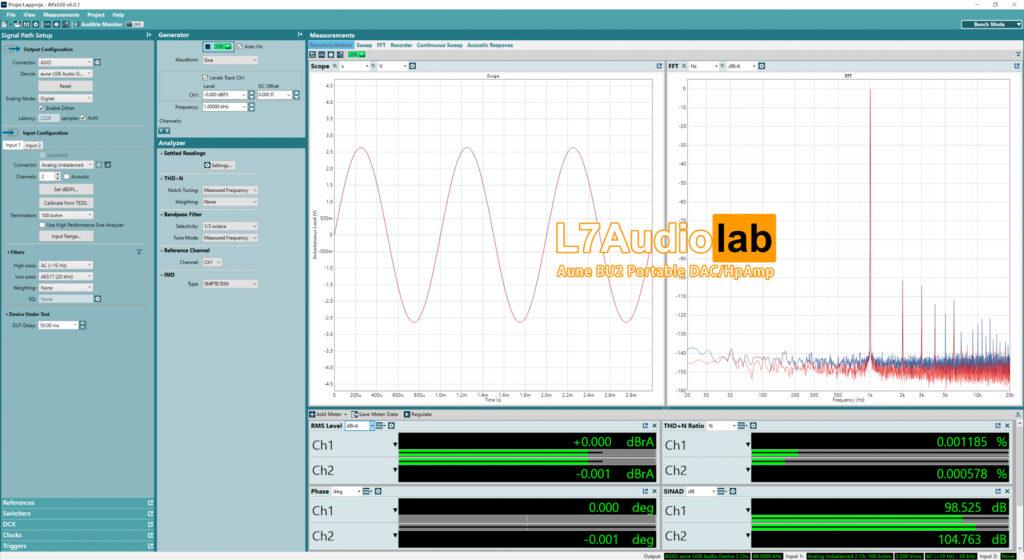Pop out the THD+N Ratio meter
Viewport: 1024px width, 560px height.
coord(998,426)
